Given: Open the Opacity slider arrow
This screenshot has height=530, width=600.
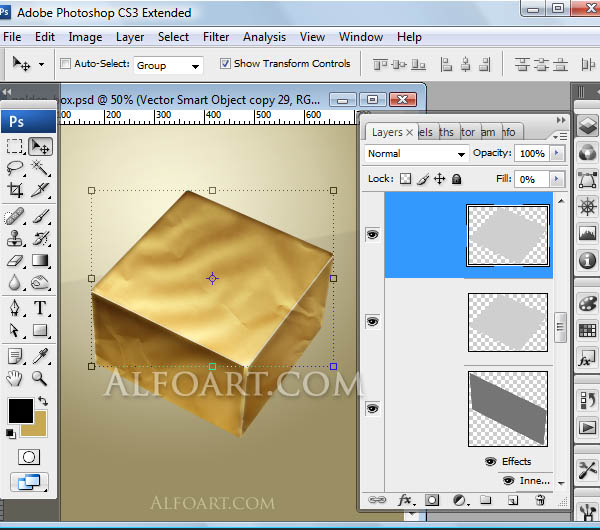Looking at the screenshot, I should [557, 153].
